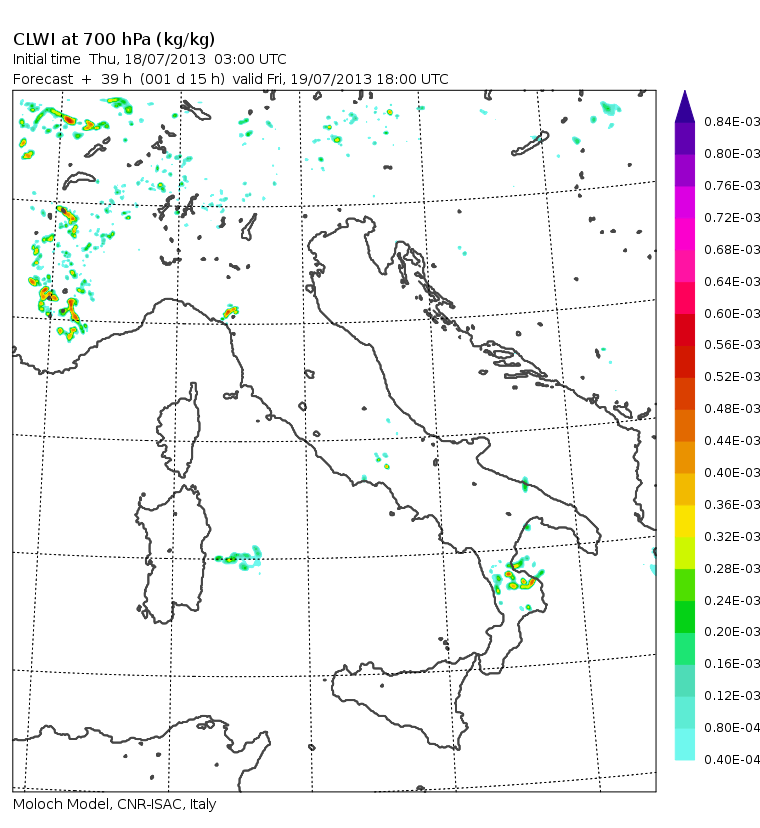Viewport: 760px width, 828px height.
Task: Click the 'Initial time Thu, 18/07/2013 03:00 UTC' line
Action: (x=149, y=59)
